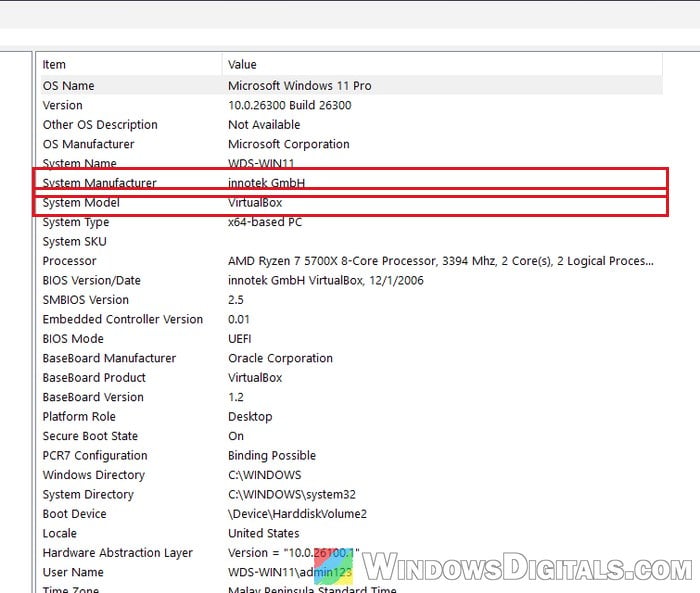Select the BaseBoard Manufacturer row

109,359
